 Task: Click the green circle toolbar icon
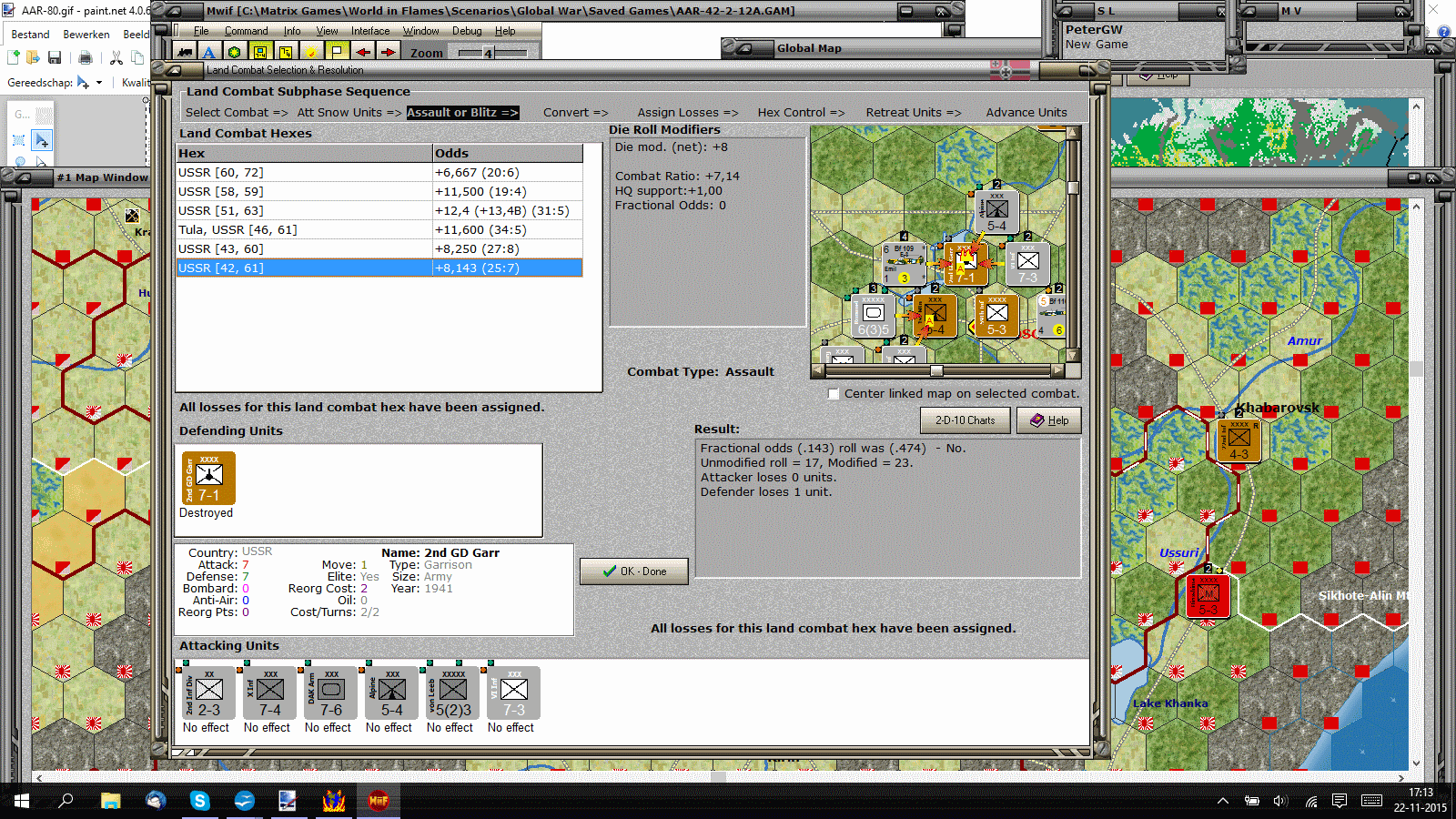pyautogui.click(x=234, y=52)
